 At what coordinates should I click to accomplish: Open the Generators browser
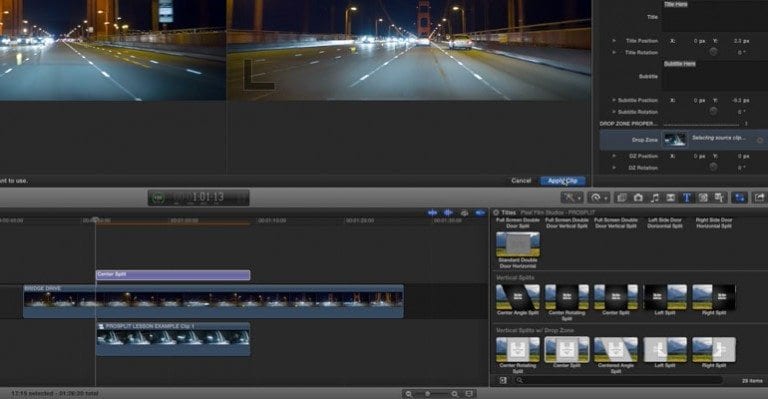pyautogui.click(x=703, y=197)
